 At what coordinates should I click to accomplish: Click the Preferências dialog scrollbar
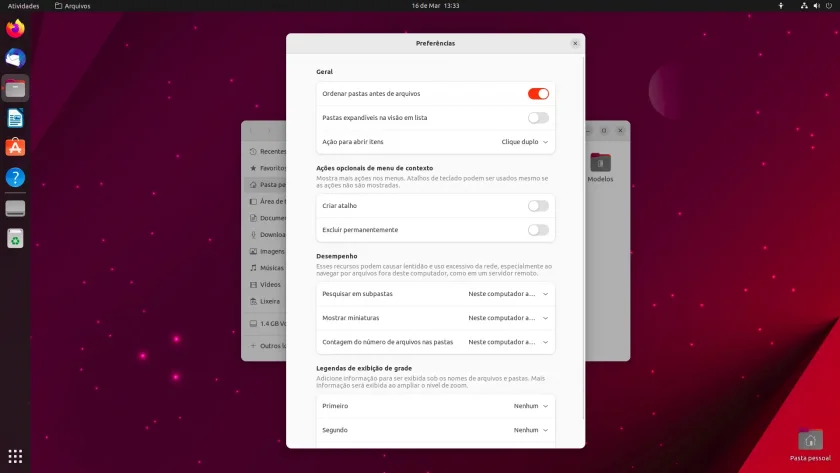tap(583, 236)
